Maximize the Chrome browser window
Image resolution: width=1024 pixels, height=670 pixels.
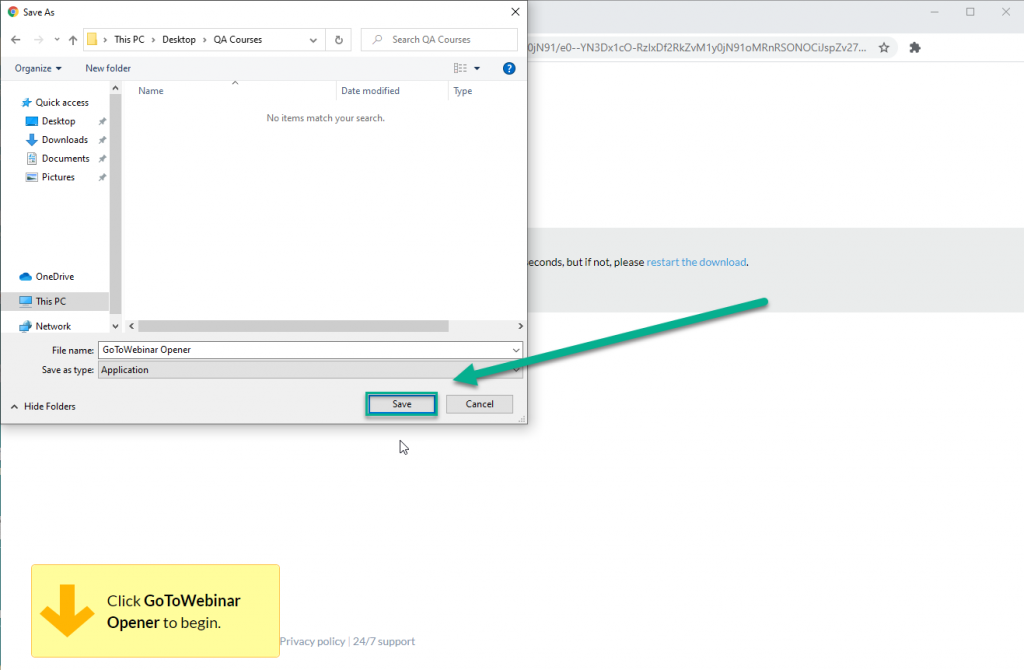coord(970,12)
